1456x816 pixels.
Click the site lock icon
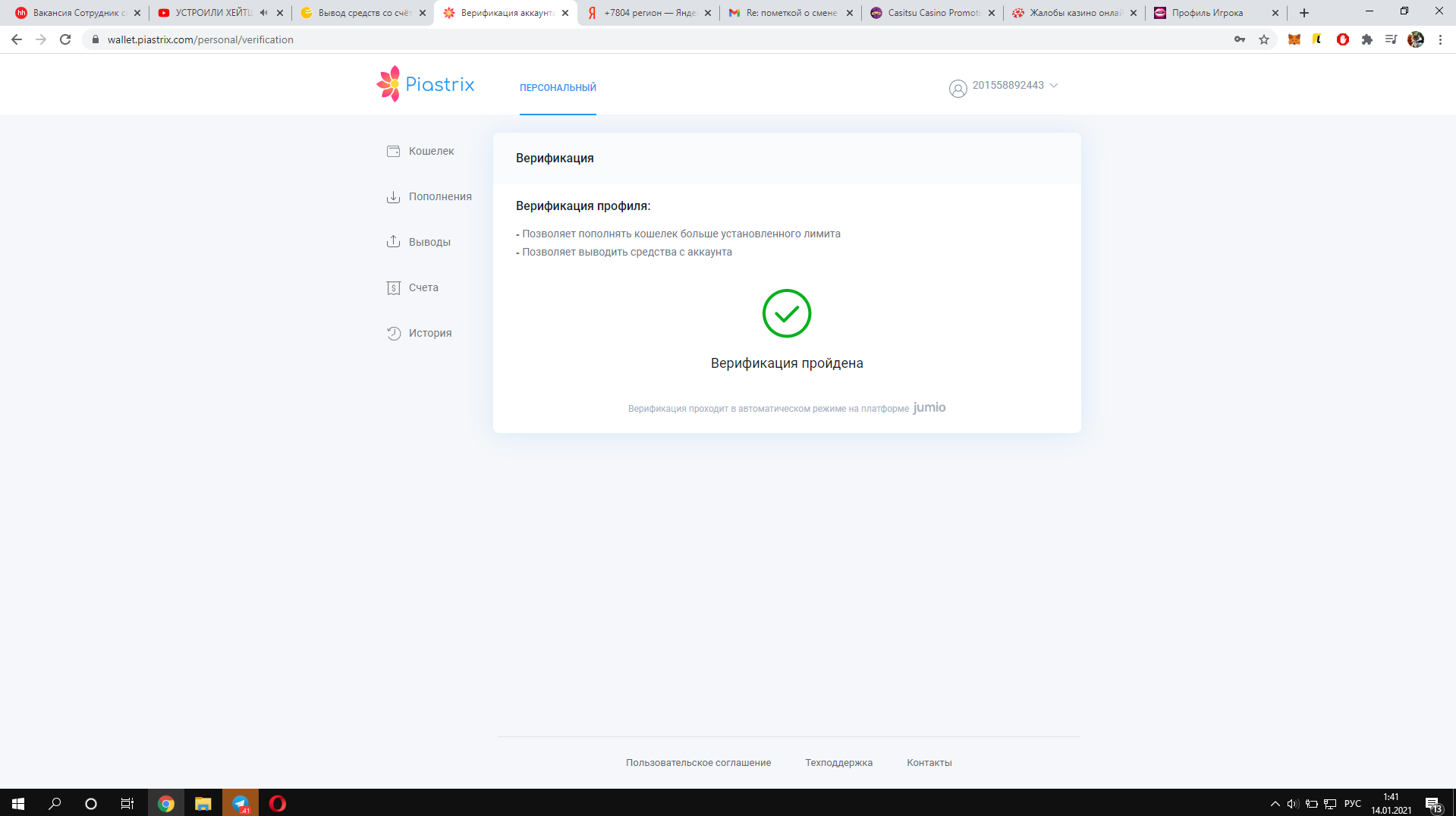(x=95, y=39)
